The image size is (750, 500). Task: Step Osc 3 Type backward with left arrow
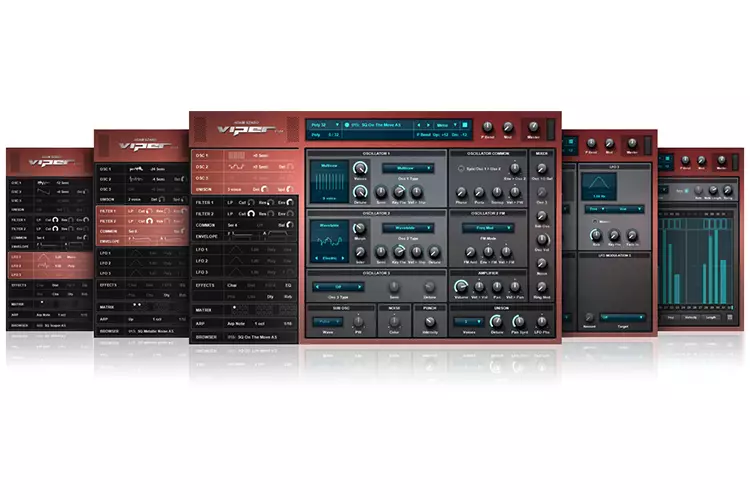tap(317, 287)
